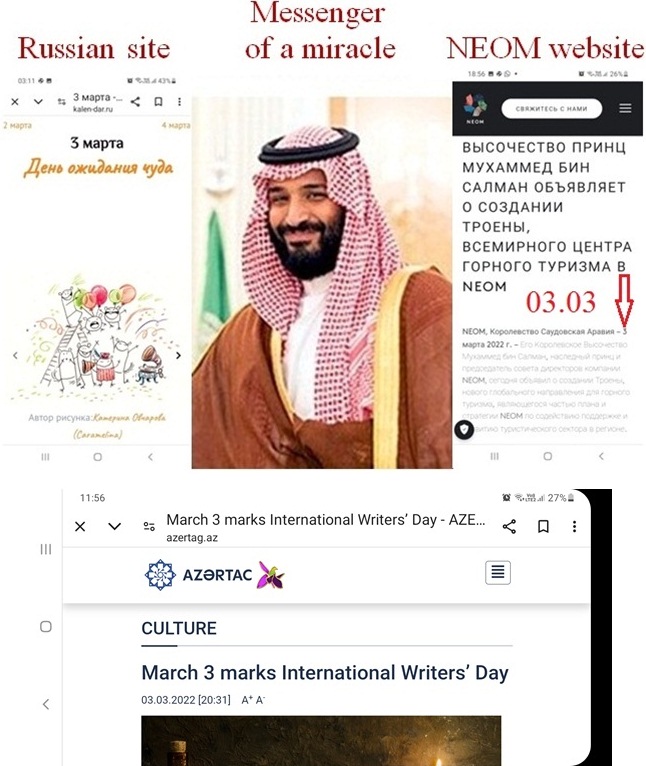Bookmark the International Writers' Day page
This screenshot has height=766, width=646.
[x=543, y=527]
